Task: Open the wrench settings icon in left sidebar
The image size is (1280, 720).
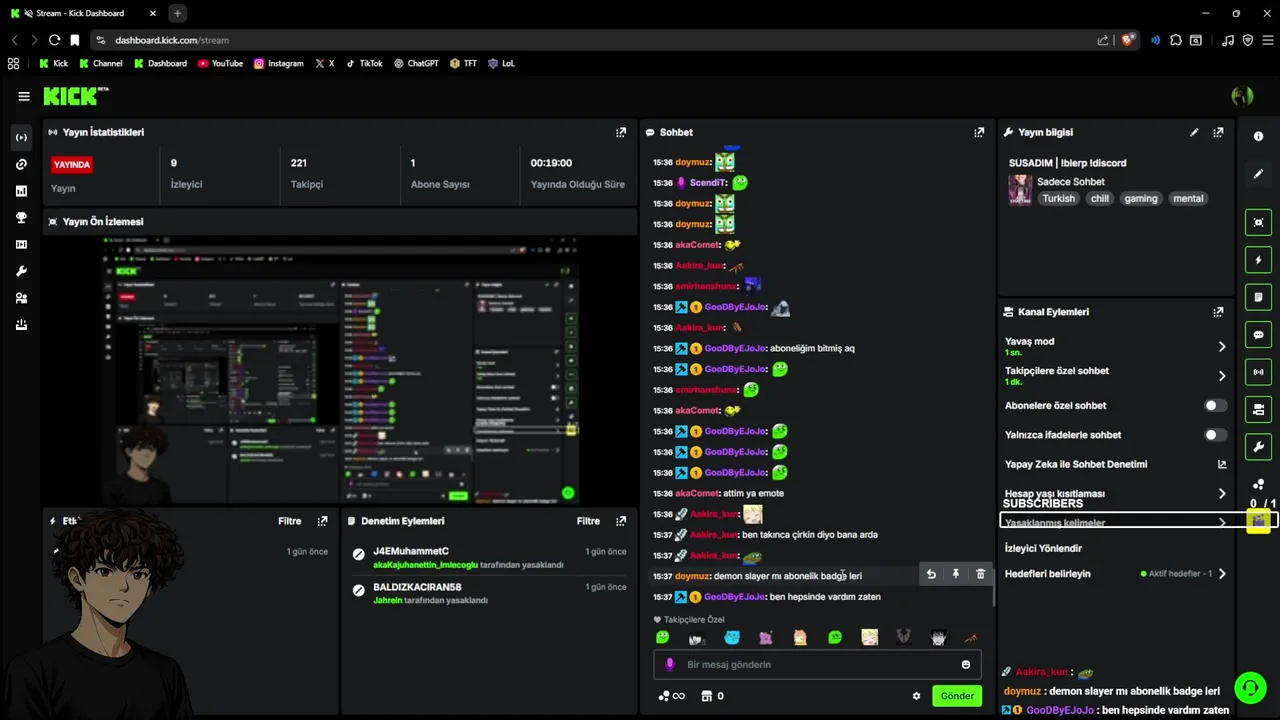Action: coord(21,272)
